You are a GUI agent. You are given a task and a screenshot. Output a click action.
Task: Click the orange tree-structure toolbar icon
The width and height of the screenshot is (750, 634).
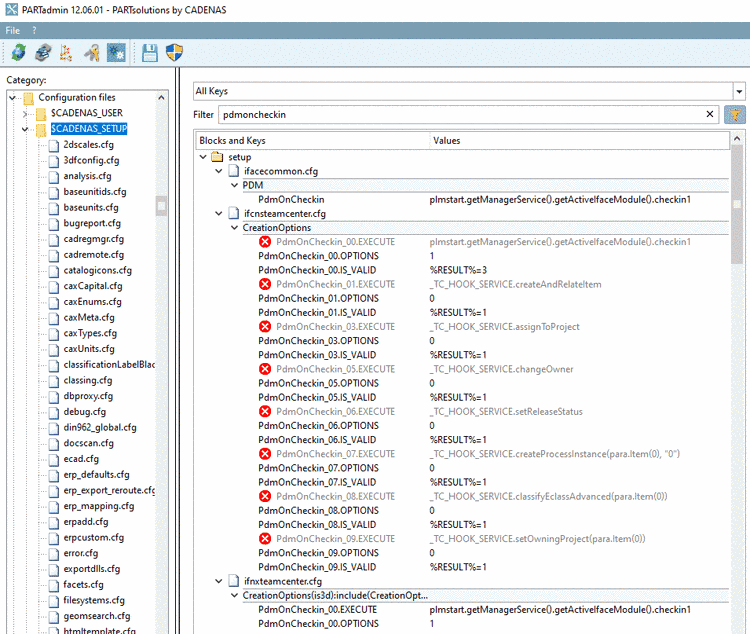(x=66, y=53)
